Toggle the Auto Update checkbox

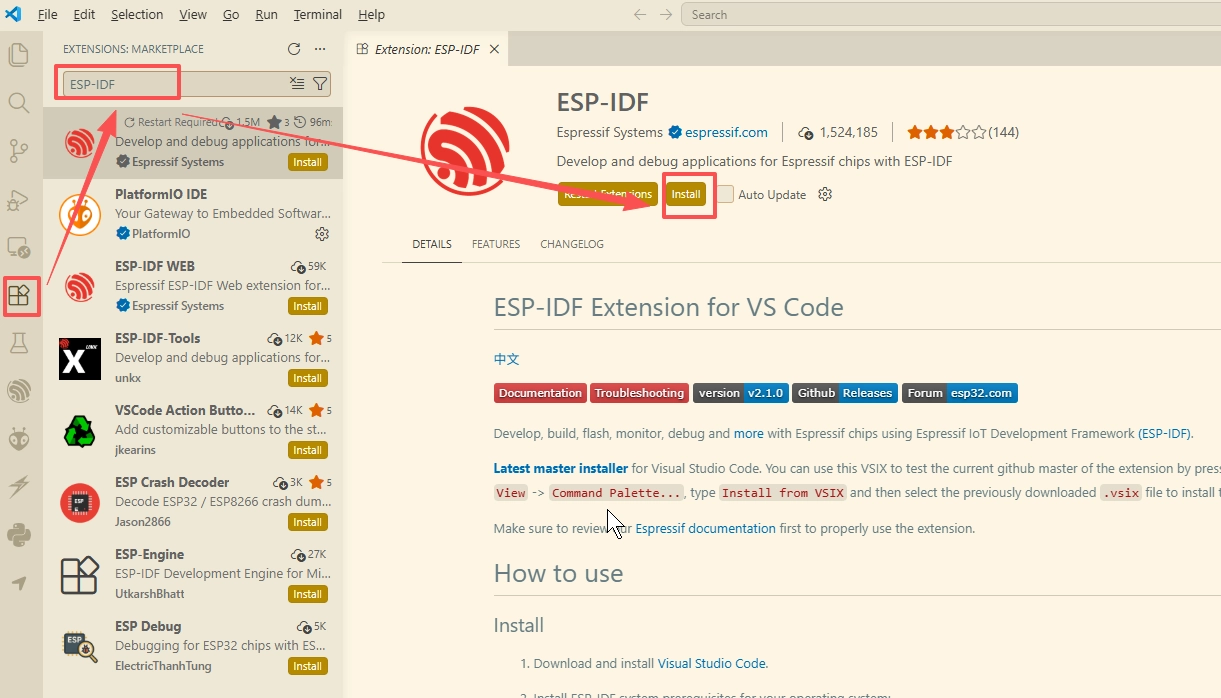pos(725,194)
